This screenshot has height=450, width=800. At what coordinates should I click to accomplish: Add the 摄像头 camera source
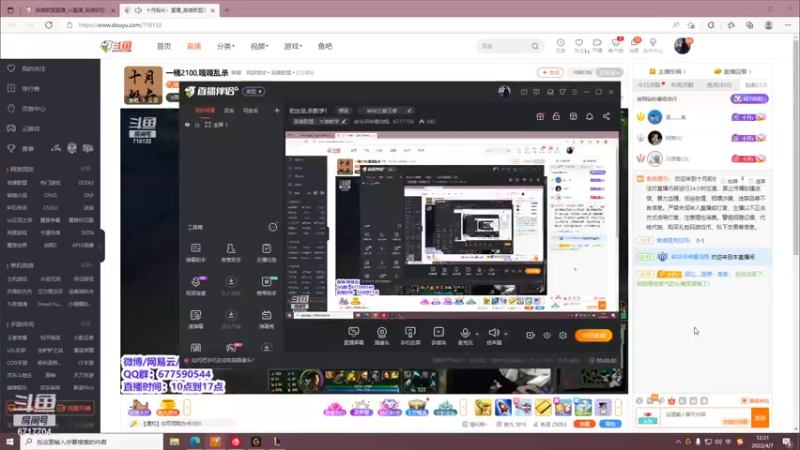[x=382, y=336]
